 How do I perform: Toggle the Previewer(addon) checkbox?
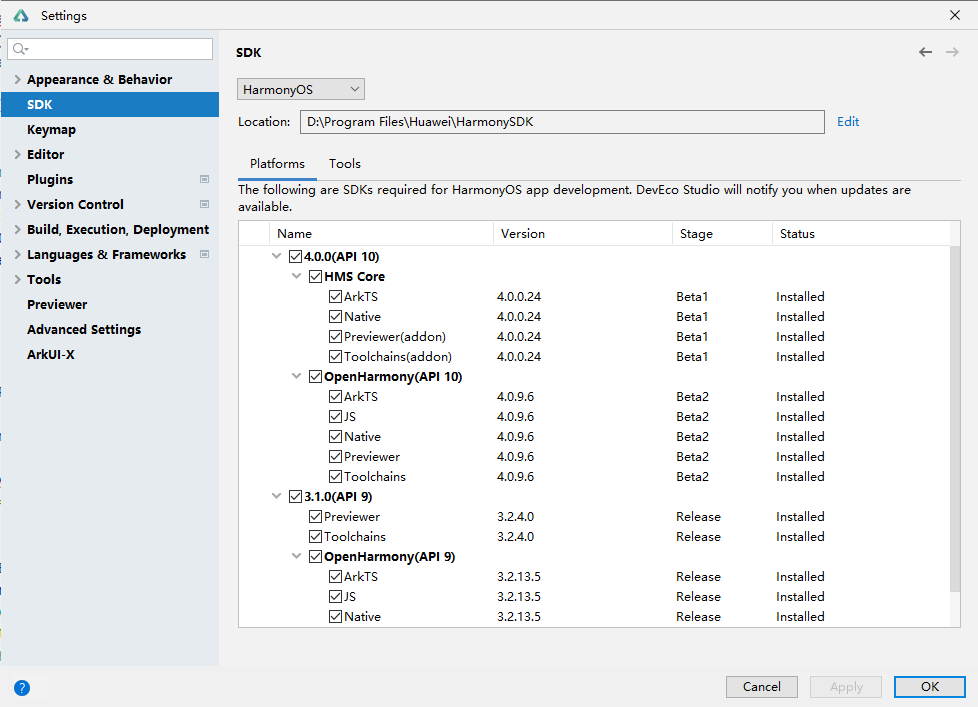(336, 337)
